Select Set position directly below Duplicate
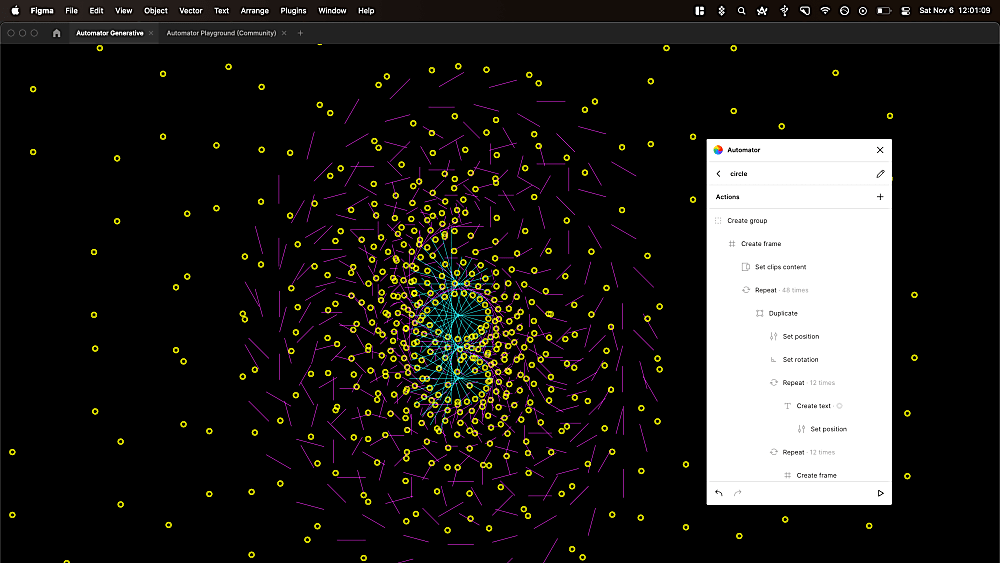 [799, 337]
